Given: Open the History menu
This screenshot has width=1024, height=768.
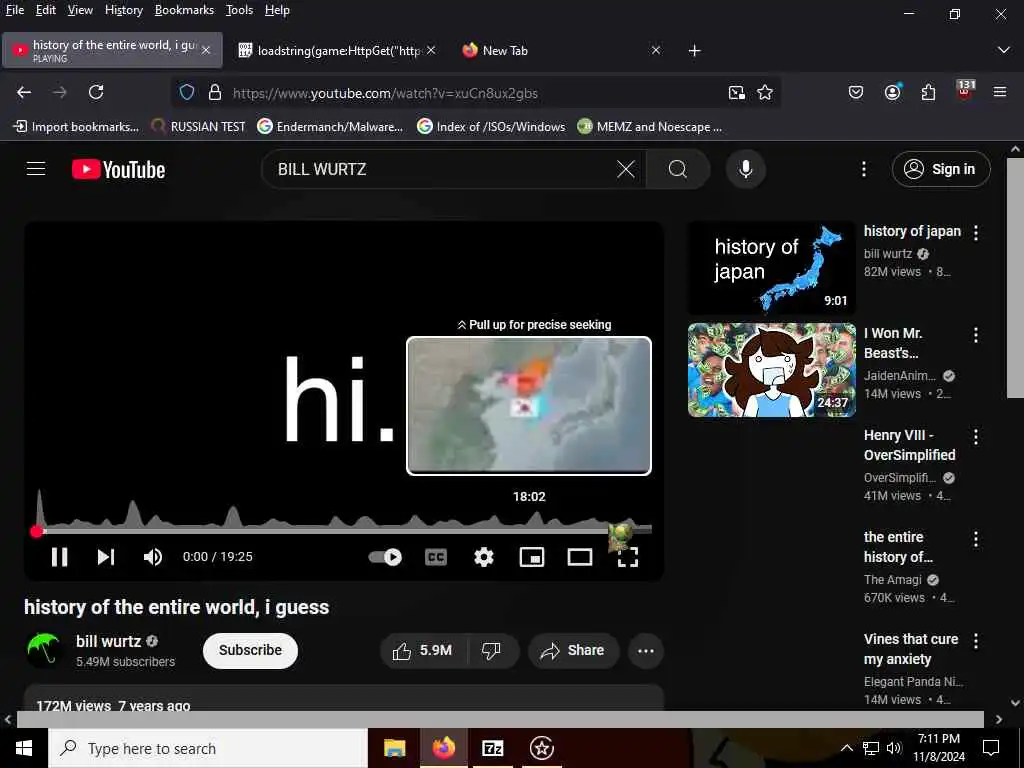Looking at the screenshot, I should (123, 10).
